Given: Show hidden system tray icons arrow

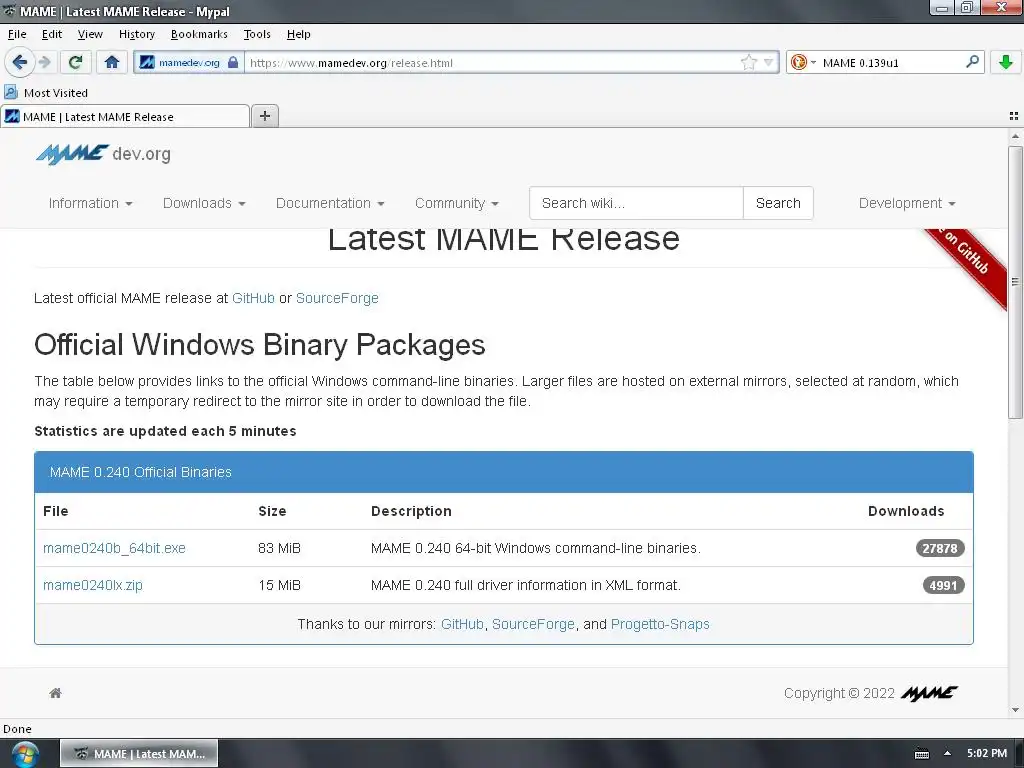Looking at the screenshot, I should (947, 753).
